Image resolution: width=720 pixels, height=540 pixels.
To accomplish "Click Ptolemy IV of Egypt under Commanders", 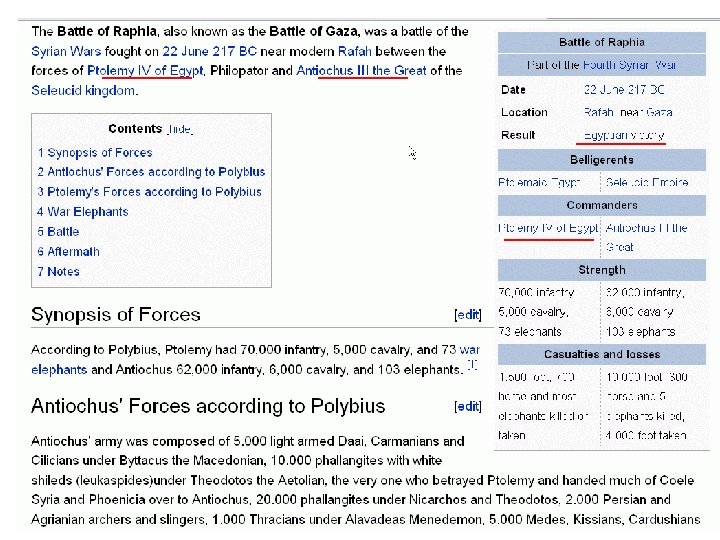I will point(549,228).
